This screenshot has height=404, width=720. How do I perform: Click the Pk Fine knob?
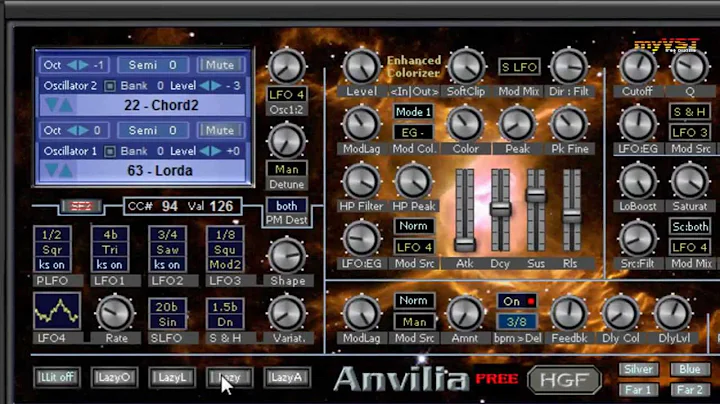(569, 124)
